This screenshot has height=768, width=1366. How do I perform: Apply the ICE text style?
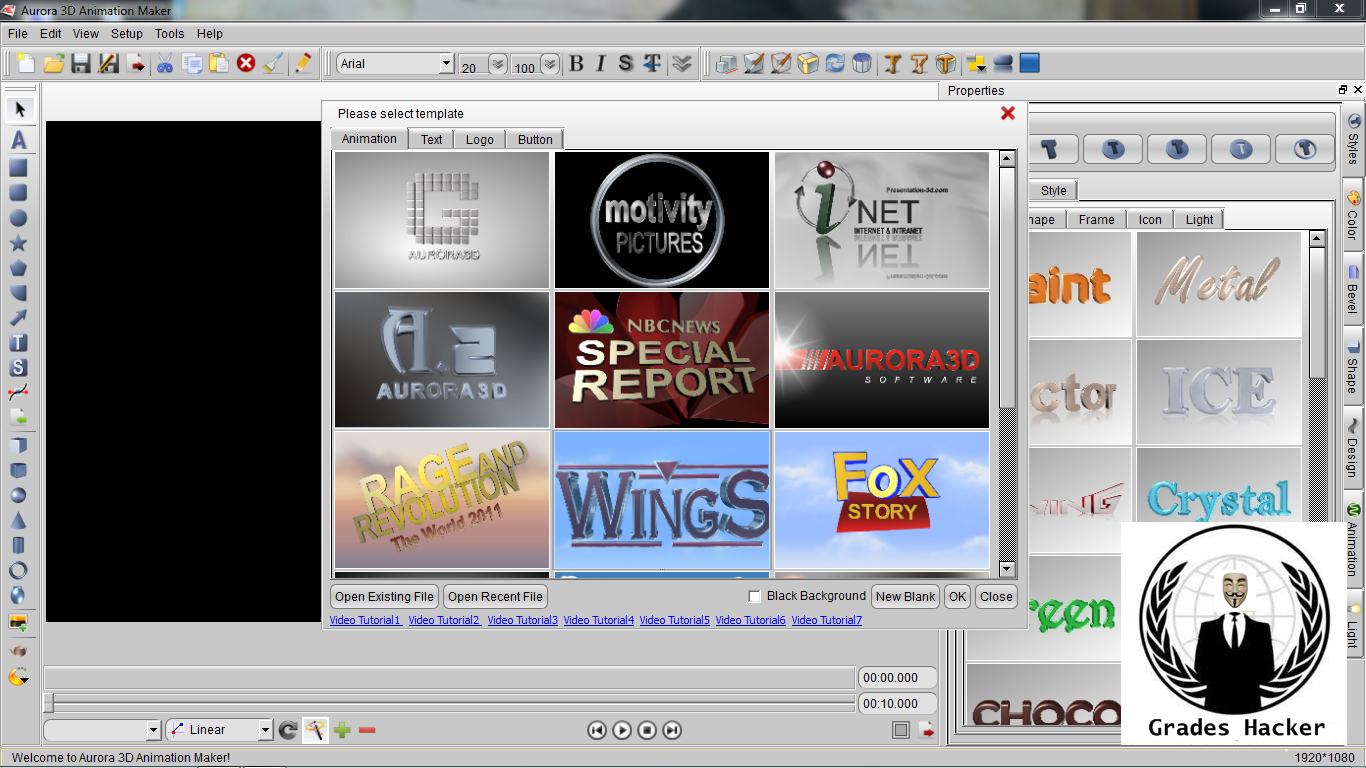(1219, 392)
